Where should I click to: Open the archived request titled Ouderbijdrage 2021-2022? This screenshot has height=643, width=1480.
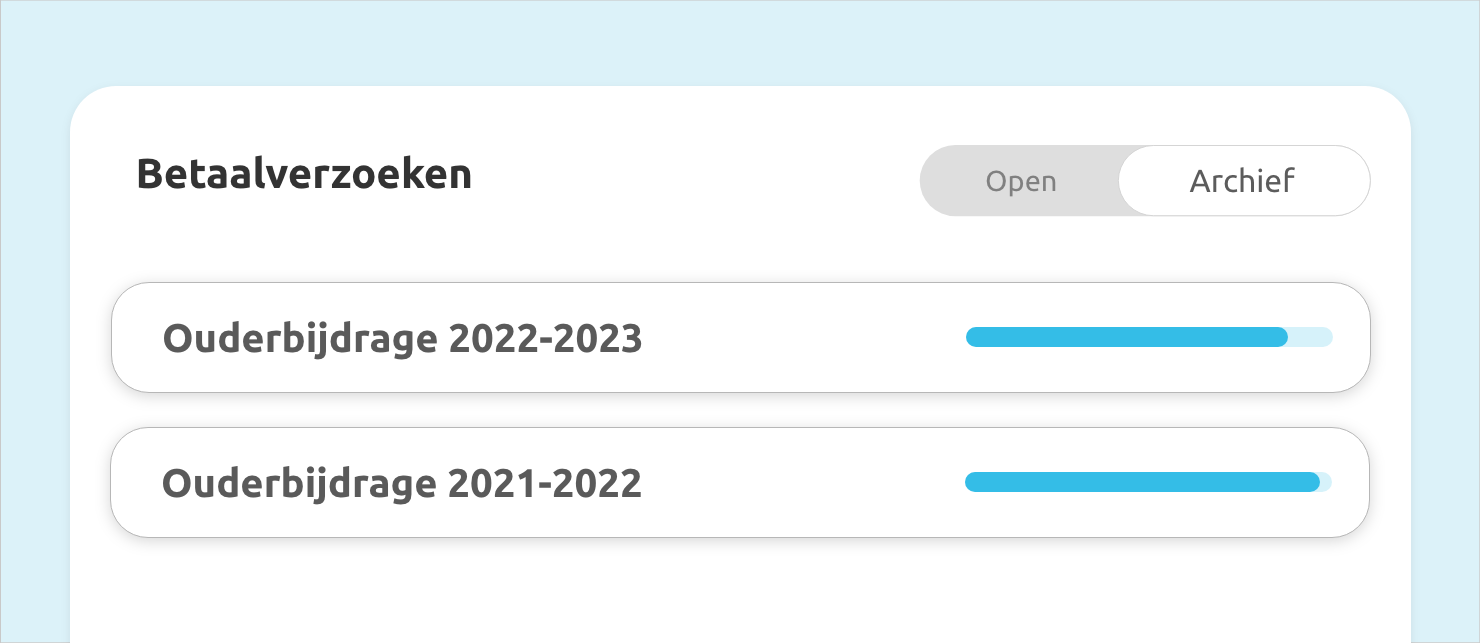pyautogui.click(x=403, y=482)
